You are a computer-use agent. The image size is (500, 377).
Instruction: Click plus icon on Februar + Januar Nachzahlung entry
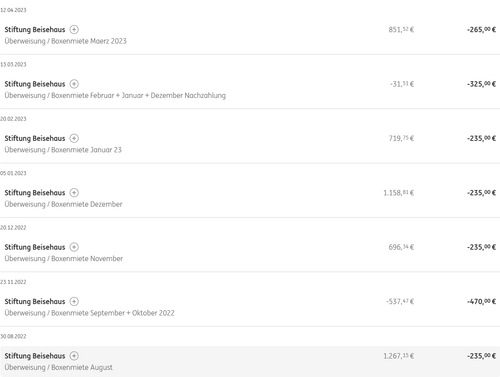pos(74,84)
